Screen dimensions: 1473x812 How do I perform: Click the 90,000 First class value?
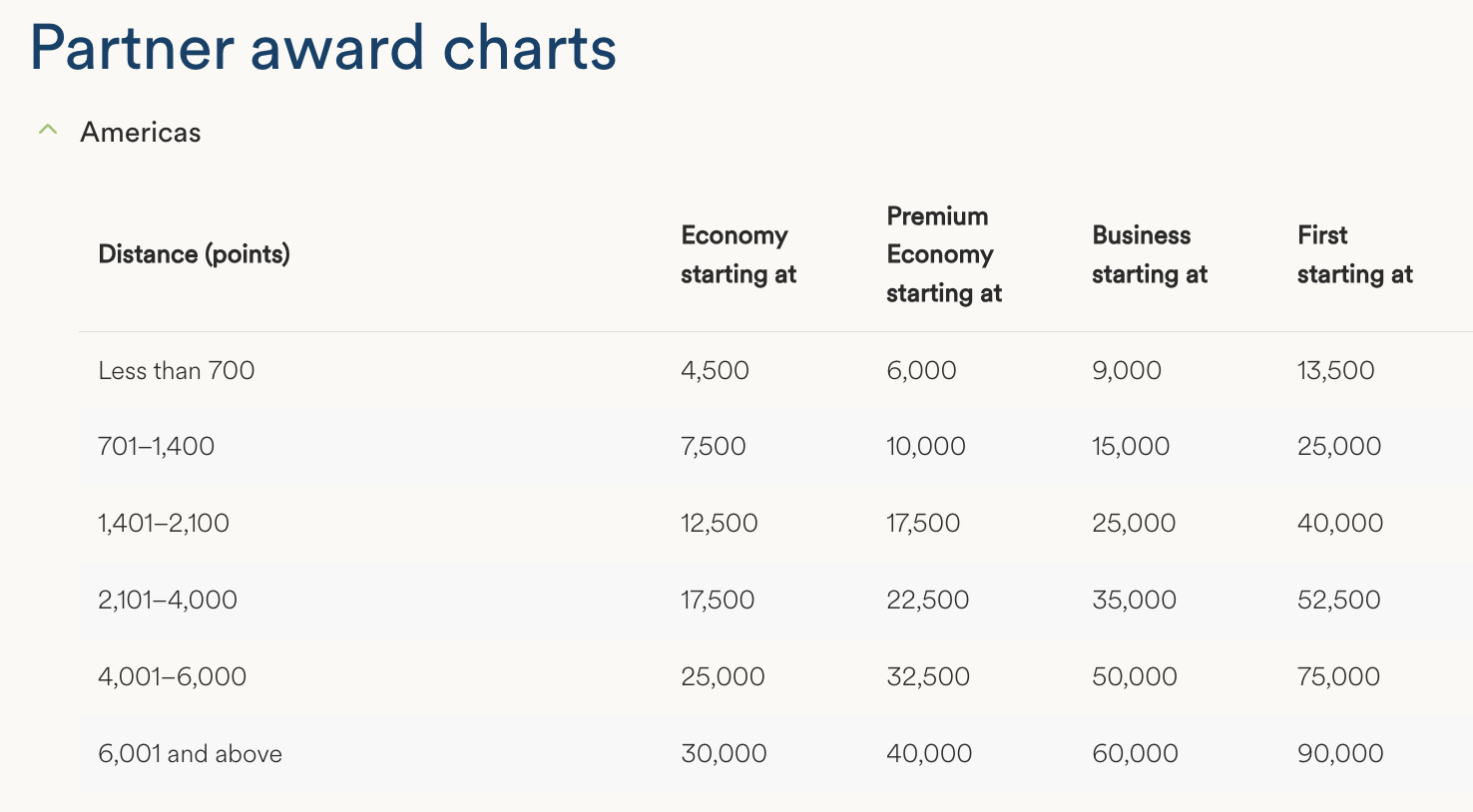[1339, 753]
